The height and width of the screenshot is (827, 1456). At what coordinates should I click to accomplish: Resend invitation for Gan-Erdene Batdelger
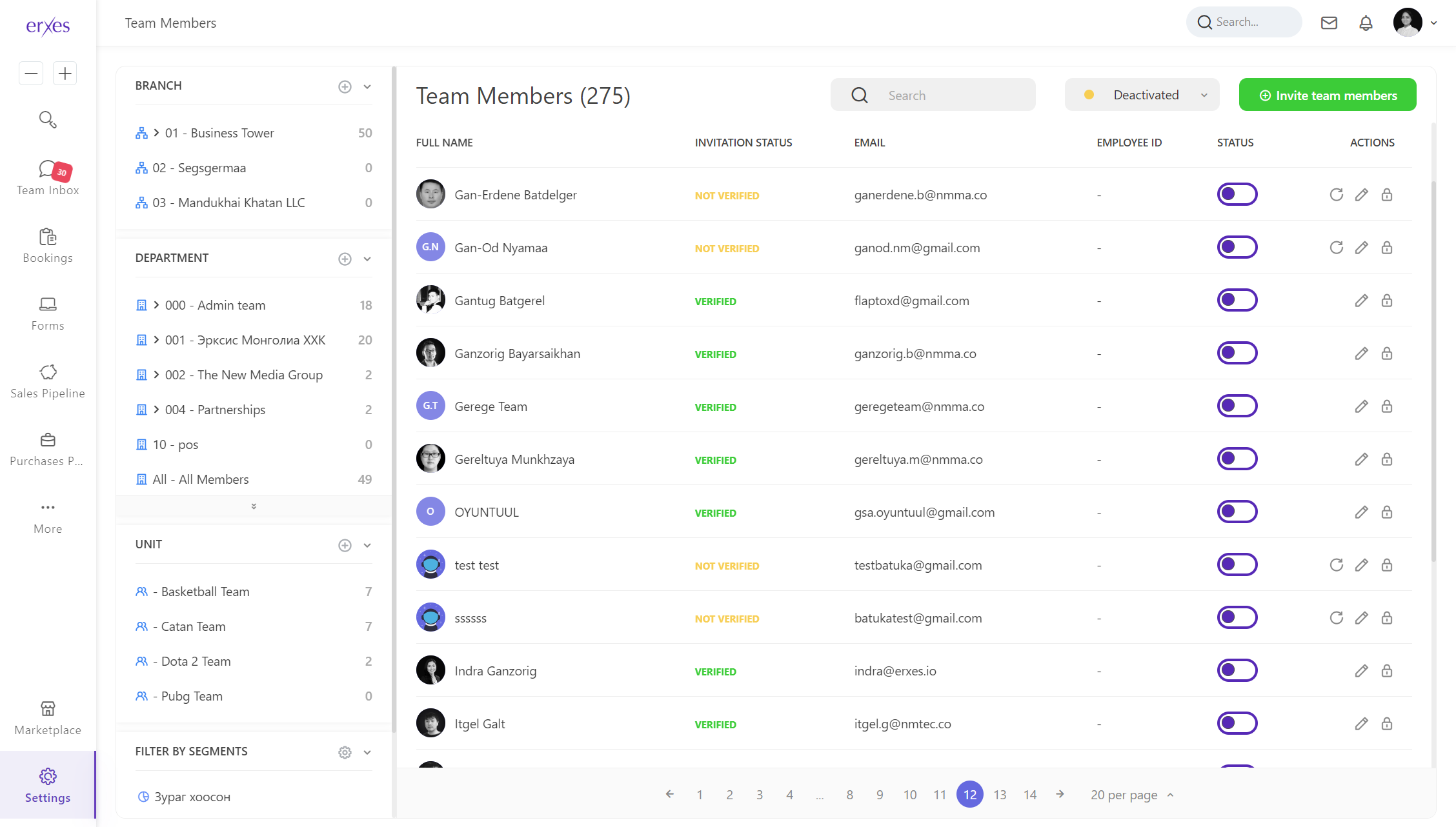(1336, 195)
